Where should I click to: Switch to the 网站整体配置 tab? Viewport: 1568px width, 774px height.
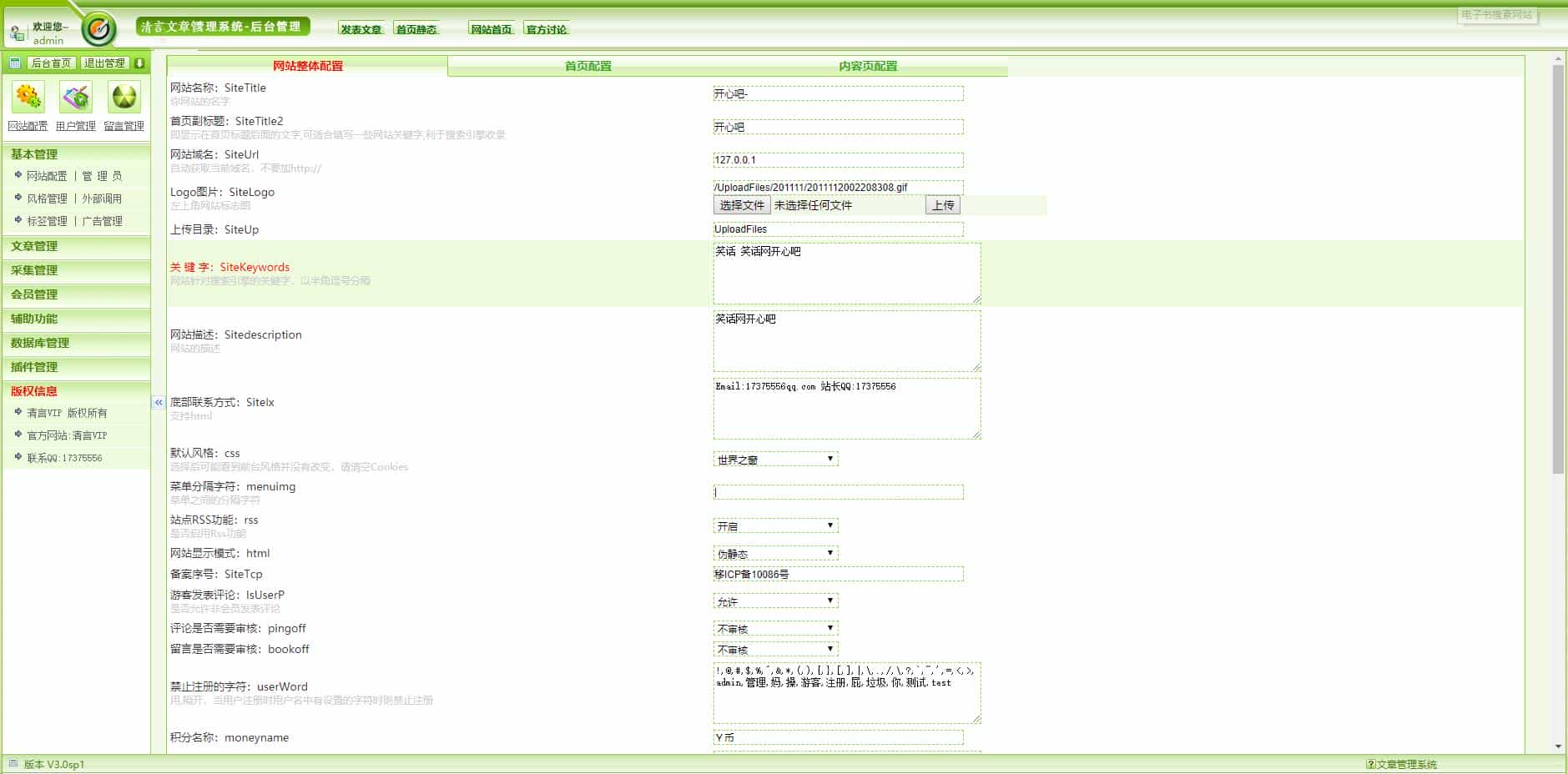tap(308, 66)
